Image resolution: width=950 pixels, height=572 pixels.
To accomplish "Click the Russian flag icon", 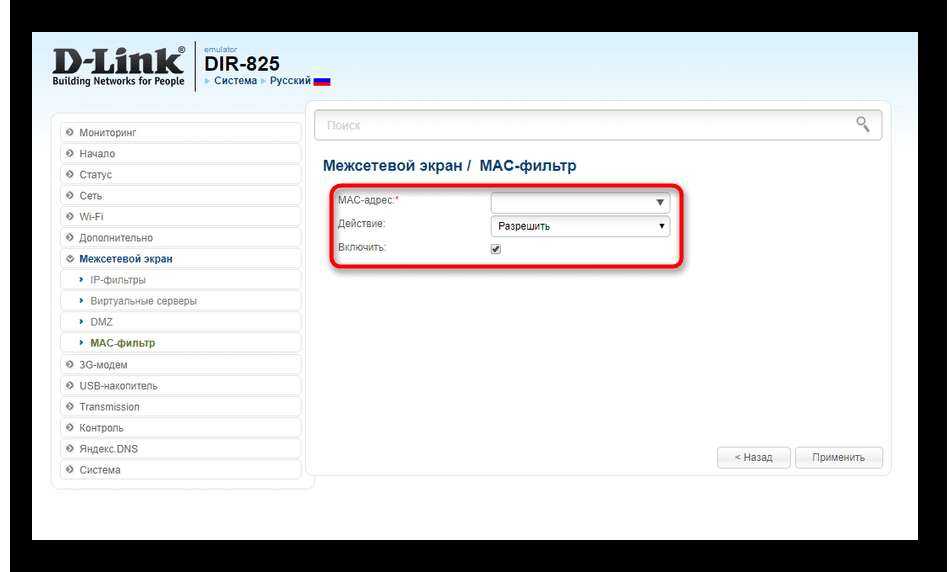I will tap(322, 81).
